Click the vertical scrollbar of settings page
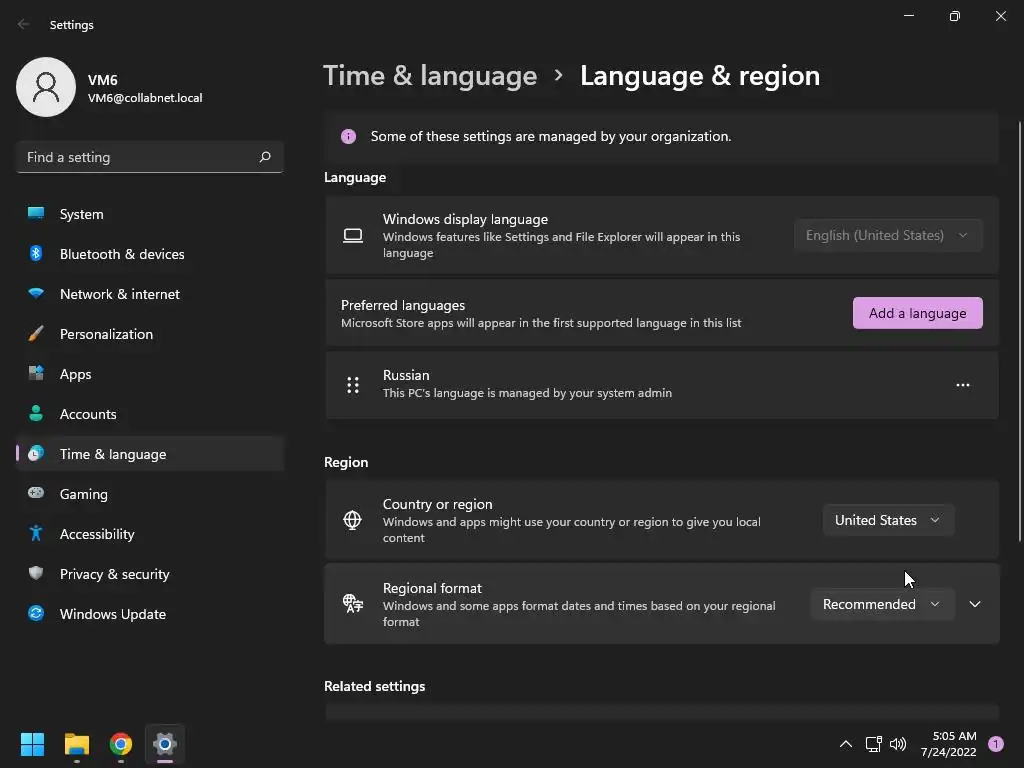1024x768 pixels. tap(1019, 331)
